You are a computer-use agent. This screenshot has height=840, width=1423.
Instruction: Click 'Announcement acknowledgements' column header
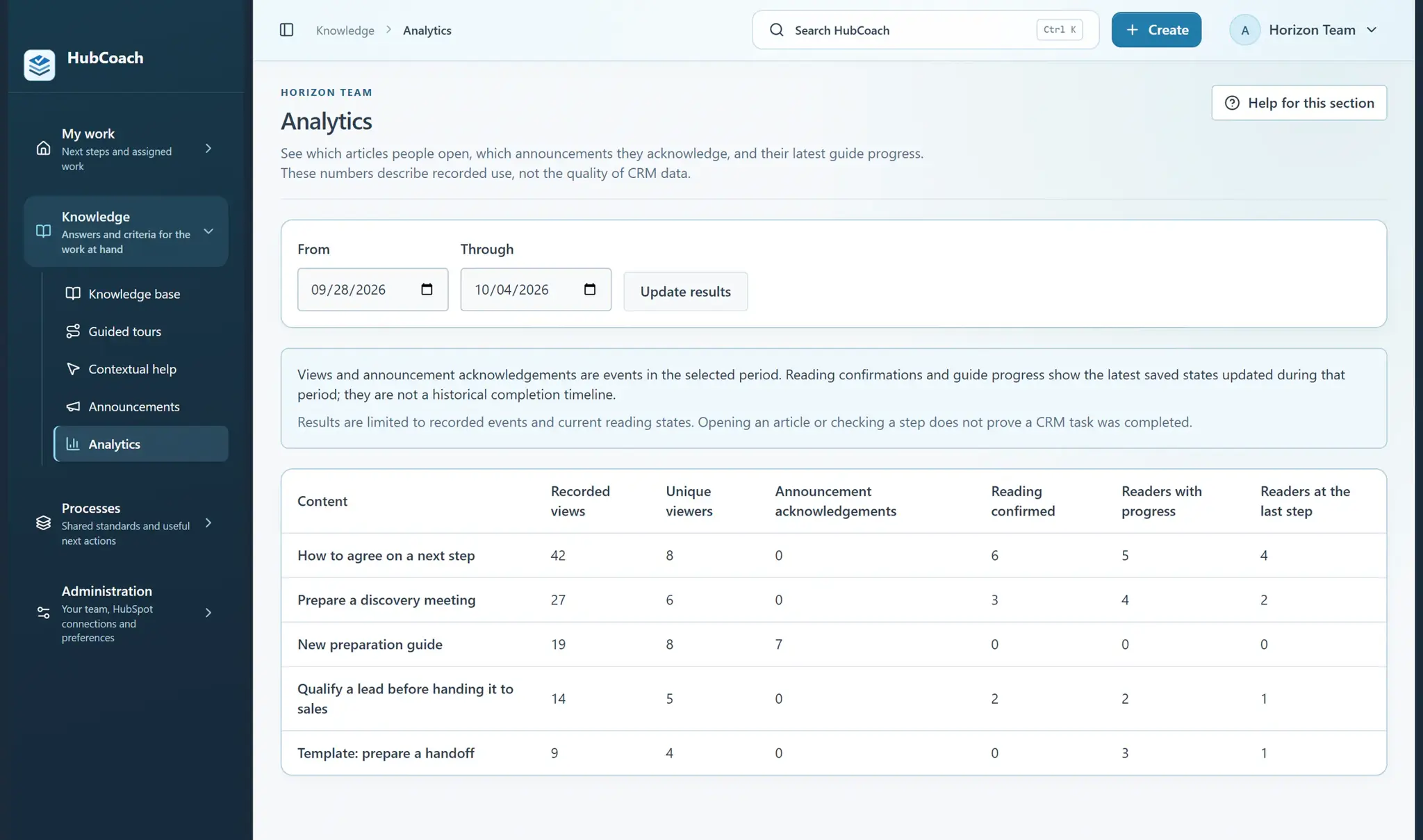[x=835, y=501]
